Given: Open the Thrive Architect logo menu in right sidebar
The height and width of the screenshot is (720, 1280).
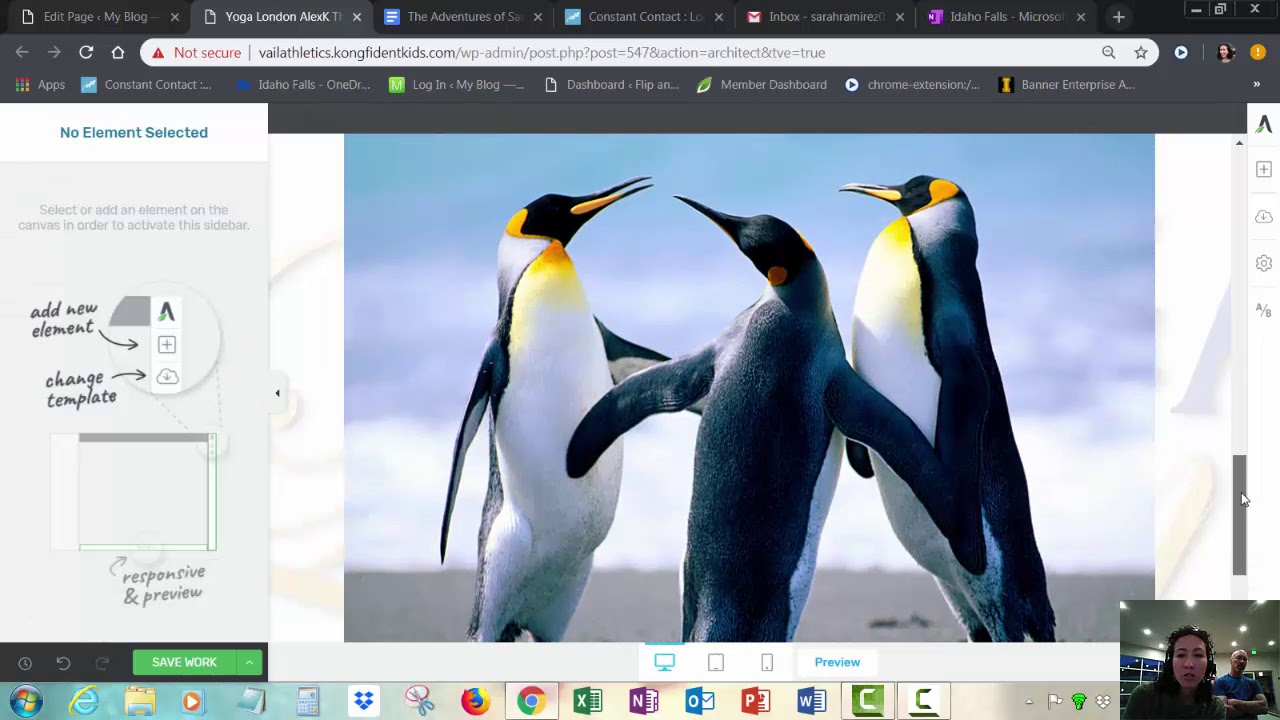Looking at the screenshot, I should (1264, 124).
